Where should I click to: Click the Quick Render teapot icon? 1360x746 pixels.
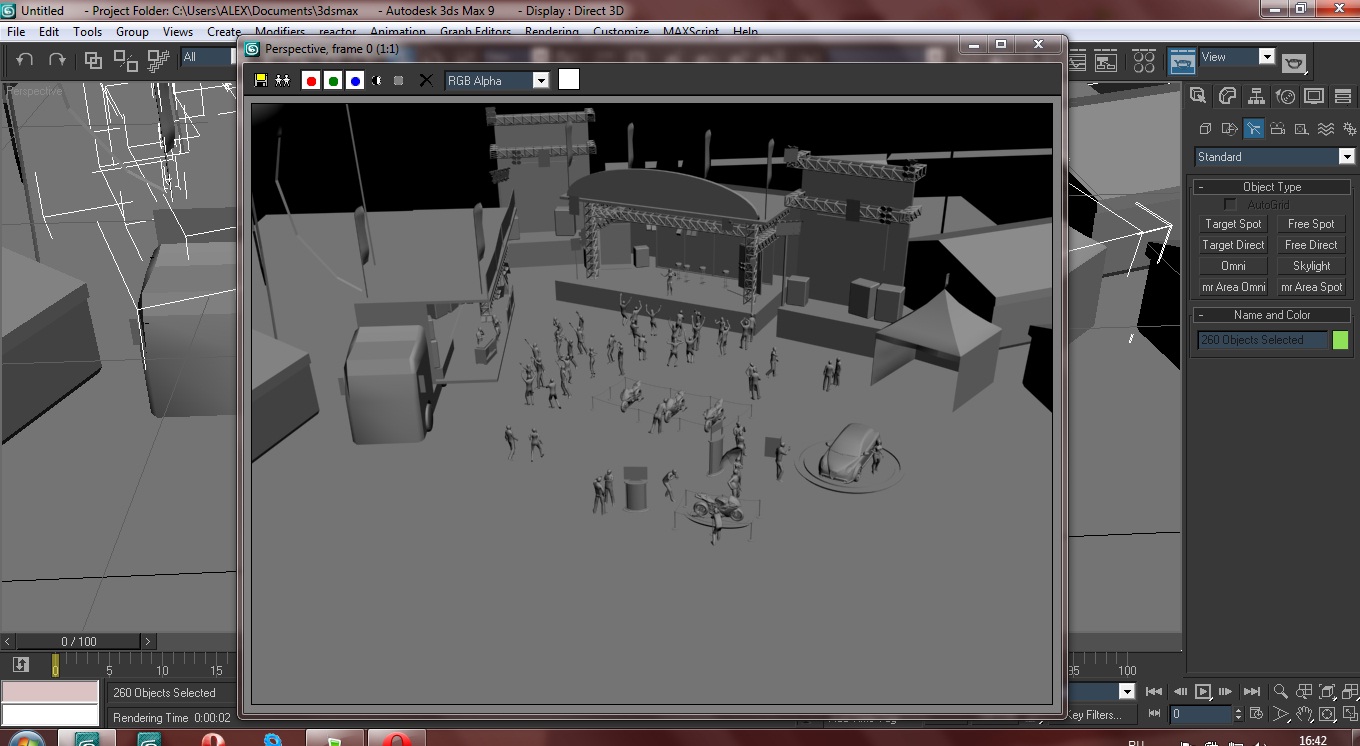tap(1294, 63)
